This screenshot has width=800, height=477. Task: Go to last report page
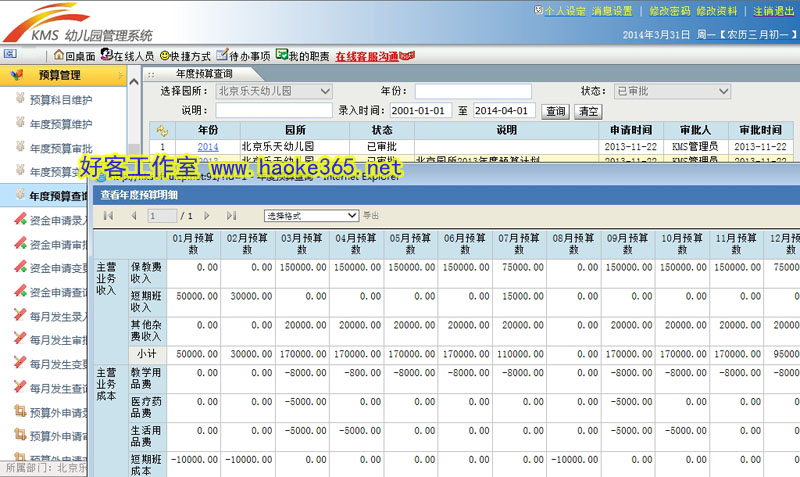231,216
